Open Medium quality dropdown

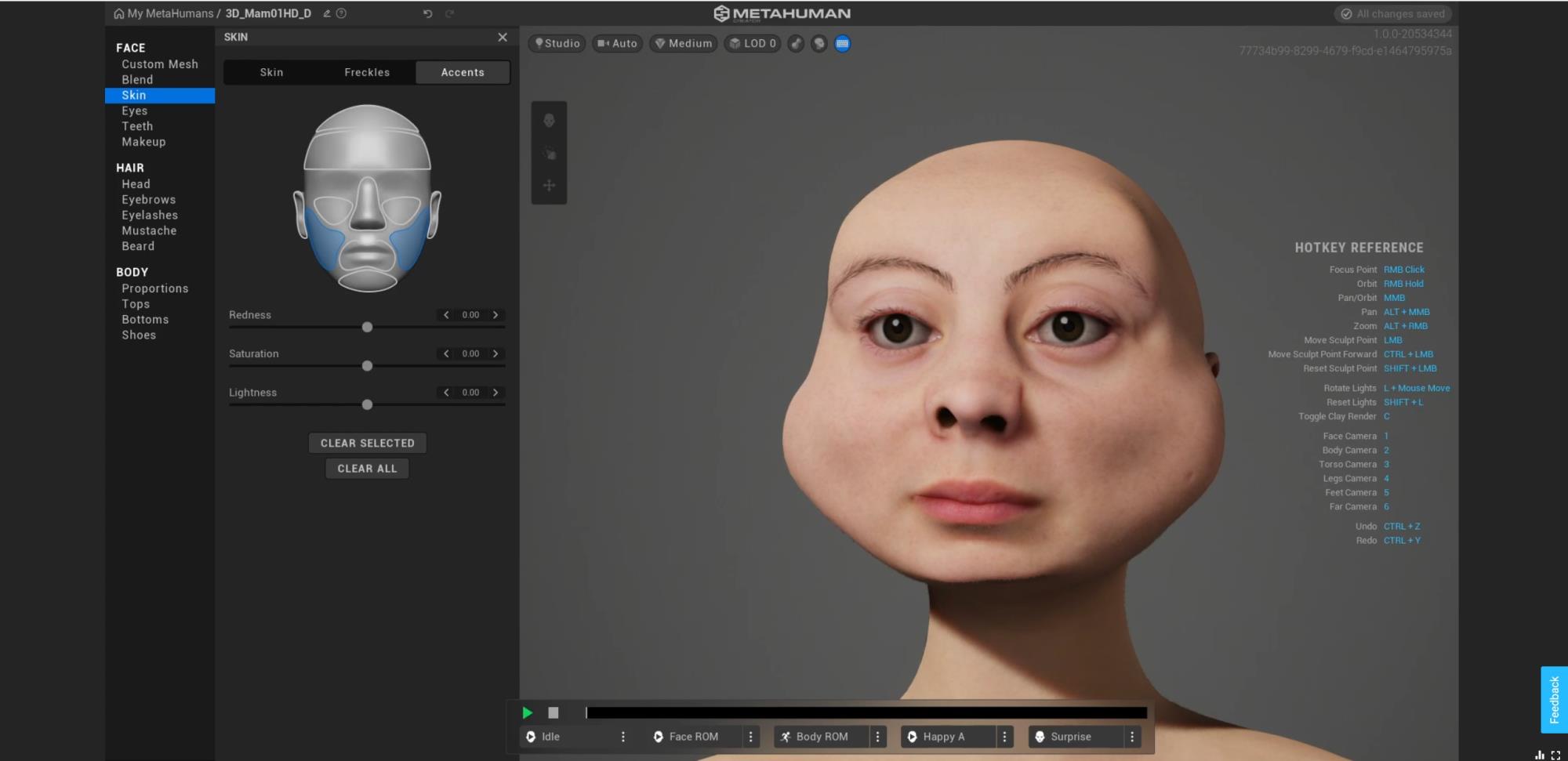(683, 43)
